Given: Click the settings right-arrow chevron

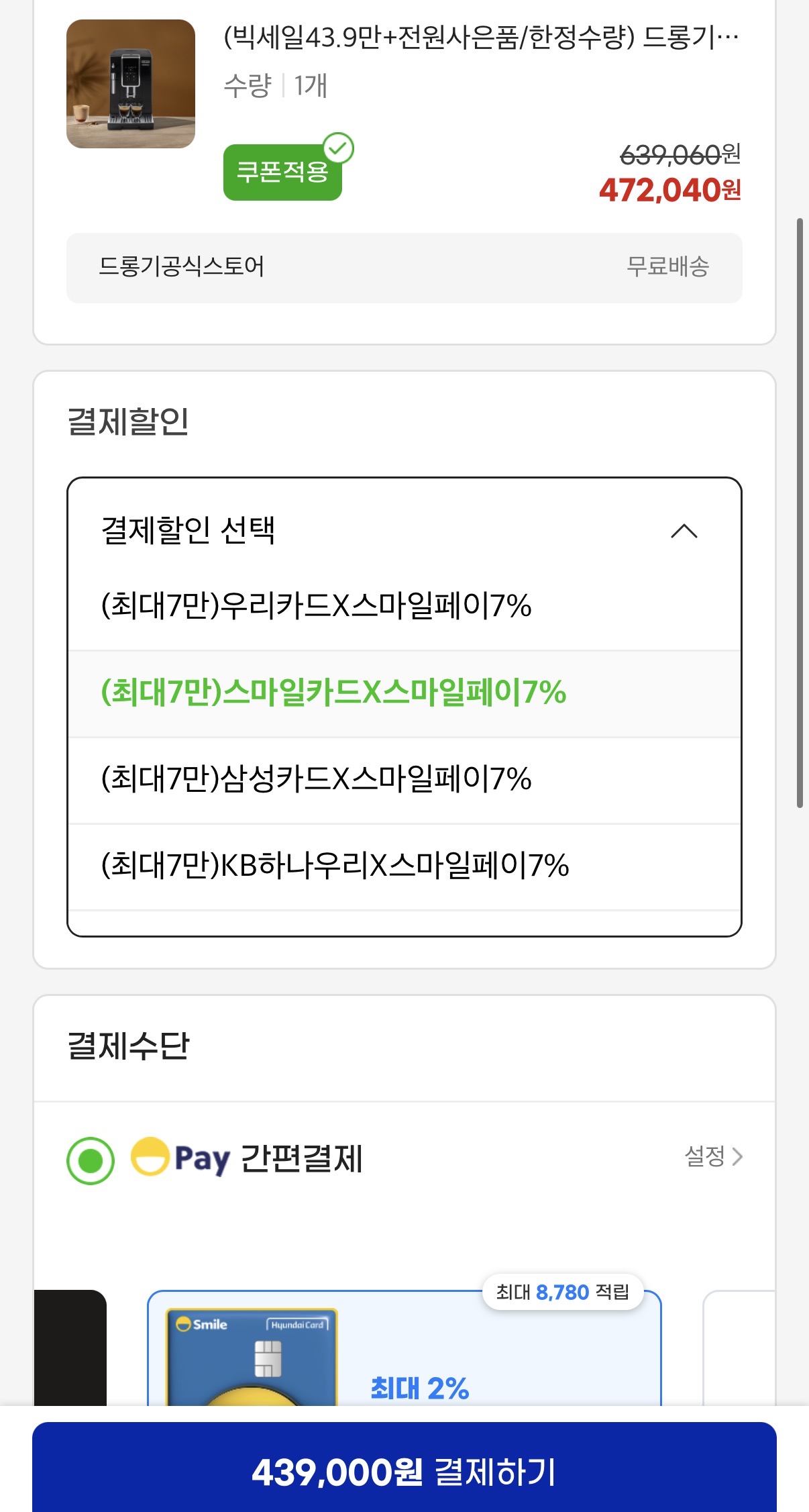Looking at the screenshot, I should pyautogui.click(x=737, y=1157).
